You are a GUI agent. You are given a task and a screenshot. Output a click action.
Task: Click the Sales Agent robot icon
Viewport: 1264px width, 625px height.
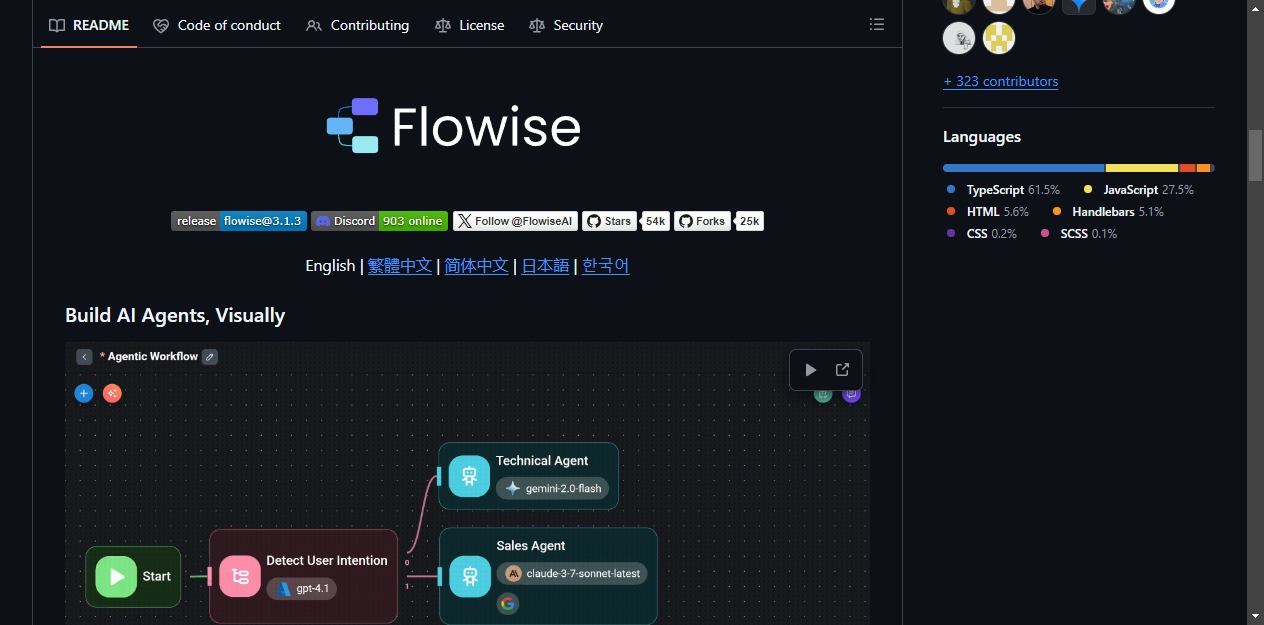coord(469,576)
